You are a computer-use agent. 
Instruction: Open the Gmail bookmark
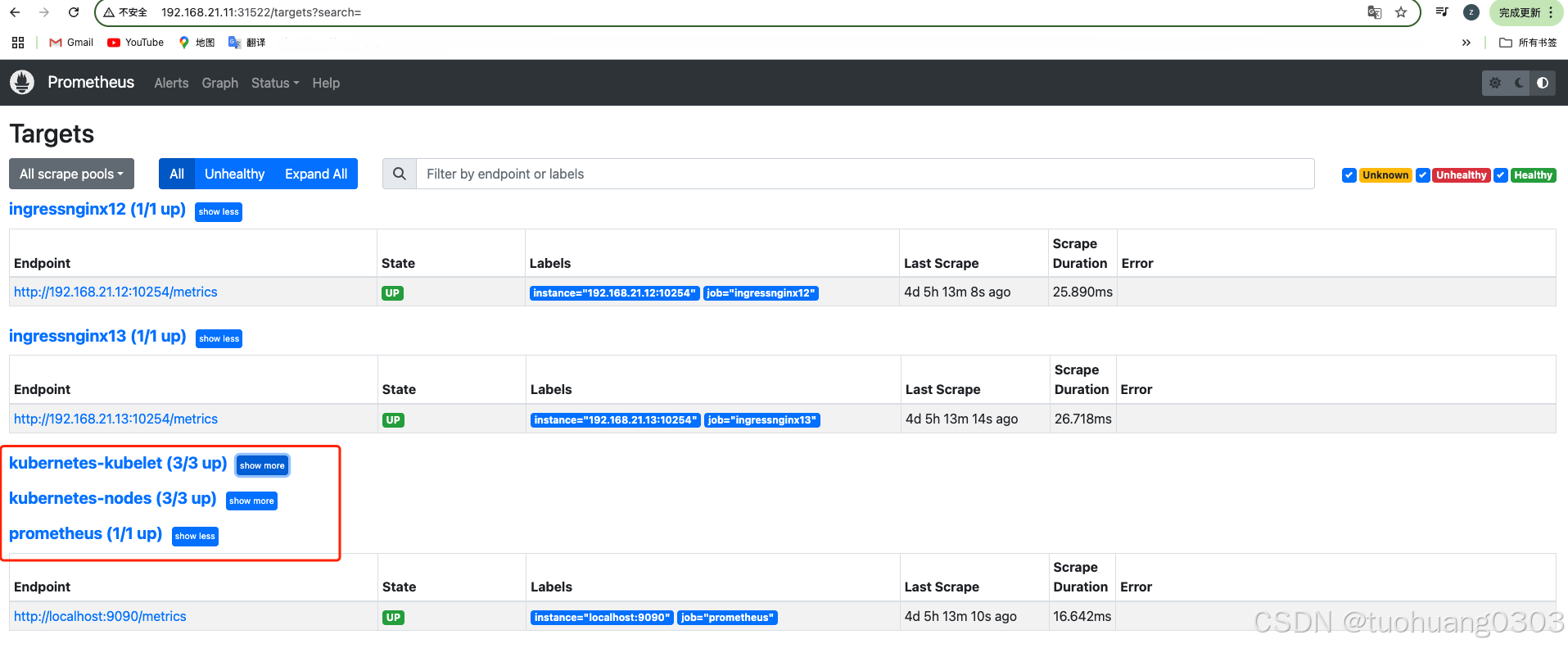[x=71, y=43]
